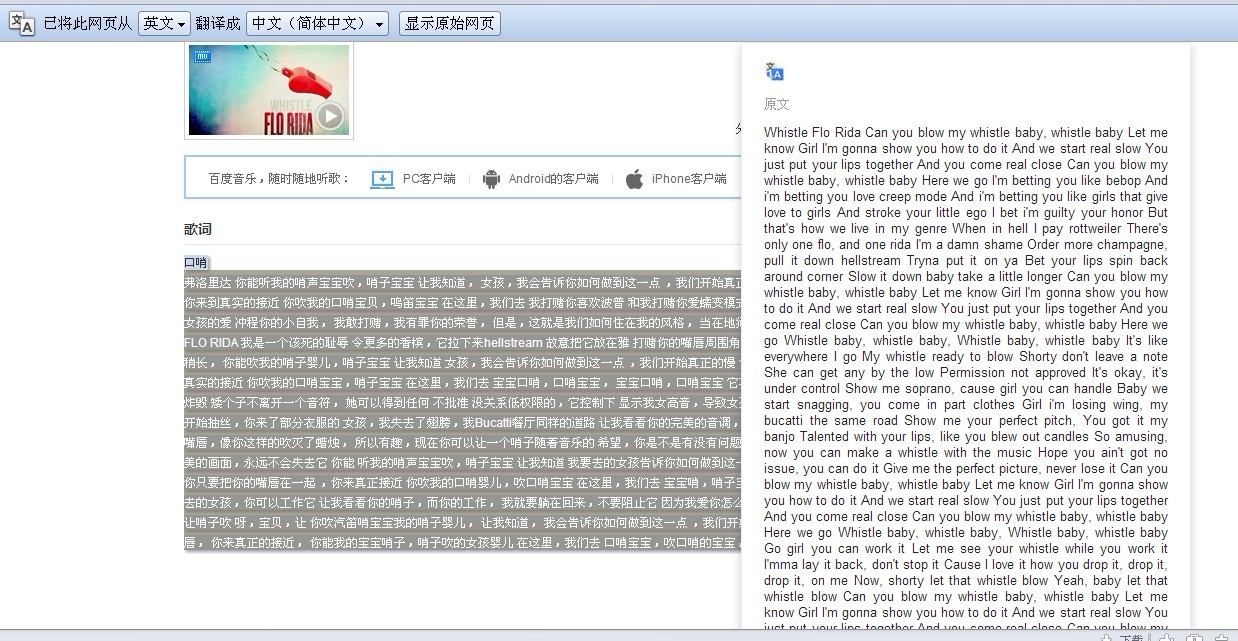Click the translate icon in the original-text popup
This screenshot has height=641, width=1238.
(774, 71)
